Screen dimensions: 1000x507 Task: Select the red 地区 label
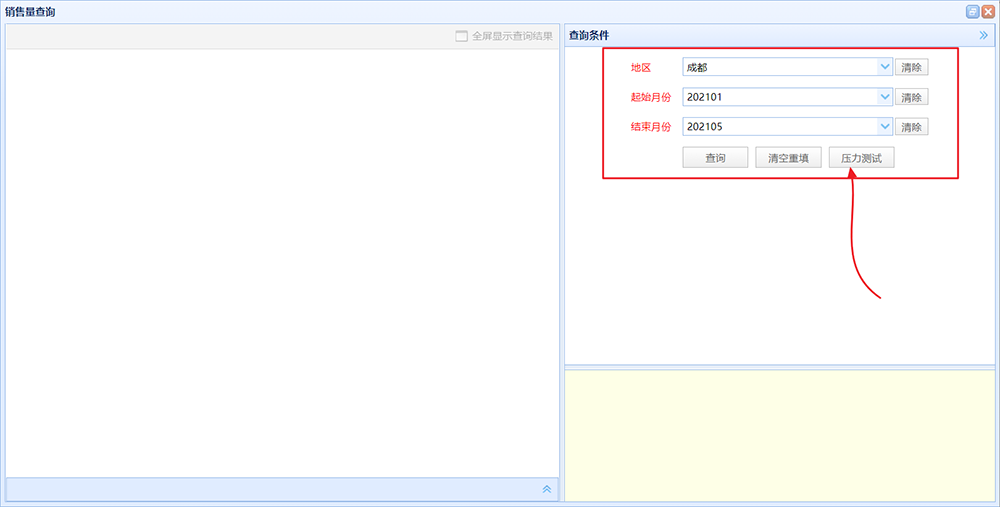pyautogui.click(x=641, y=67)
